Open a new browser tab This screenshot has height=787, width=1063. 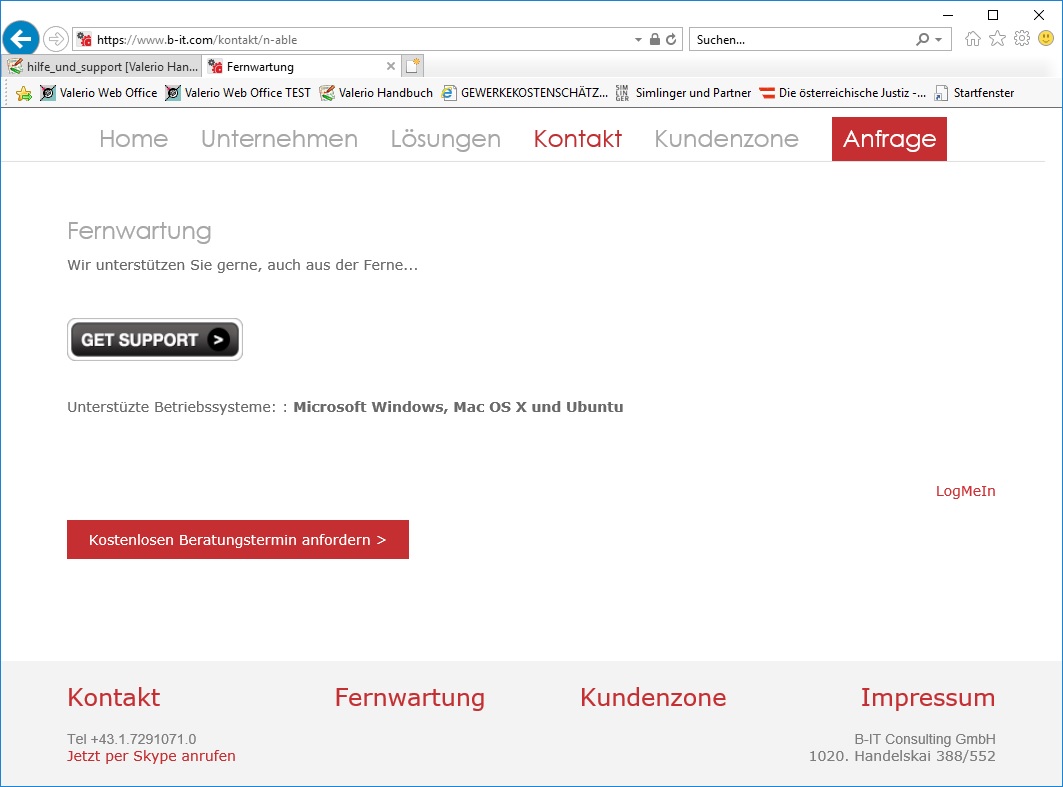point(413,67)
